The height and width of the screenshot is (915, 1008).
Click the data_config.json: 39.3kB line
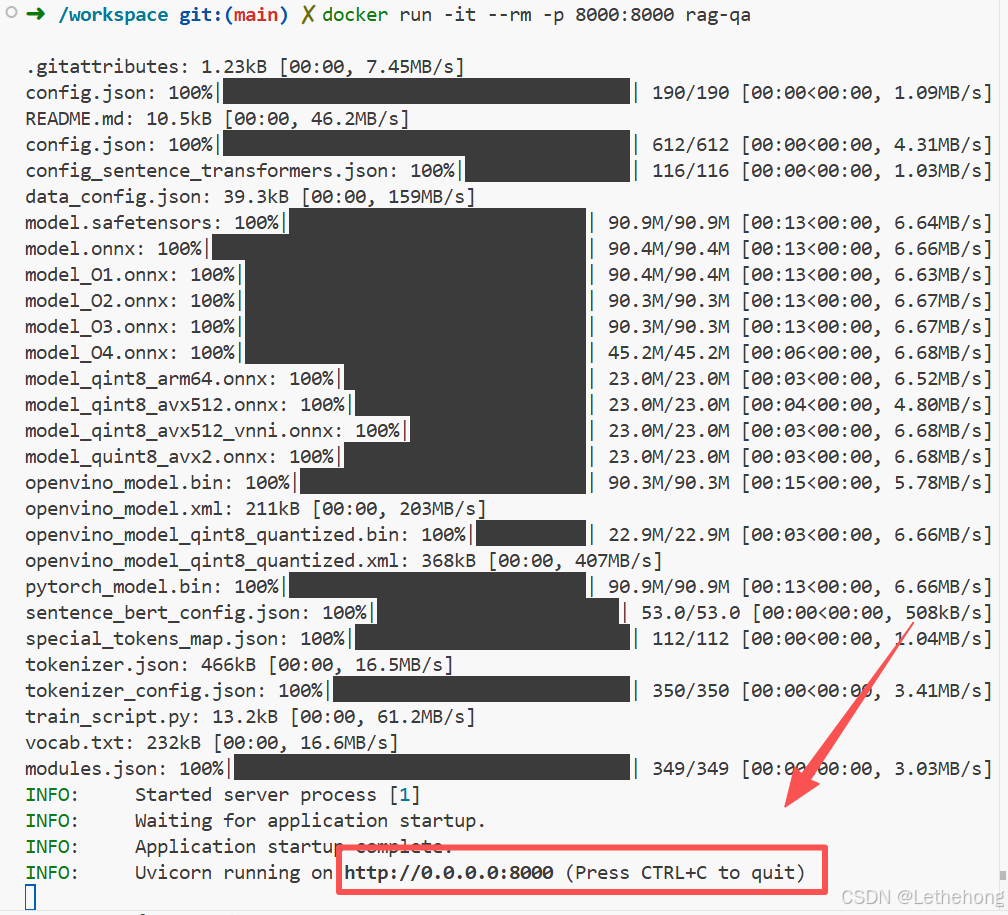[250, 196]
